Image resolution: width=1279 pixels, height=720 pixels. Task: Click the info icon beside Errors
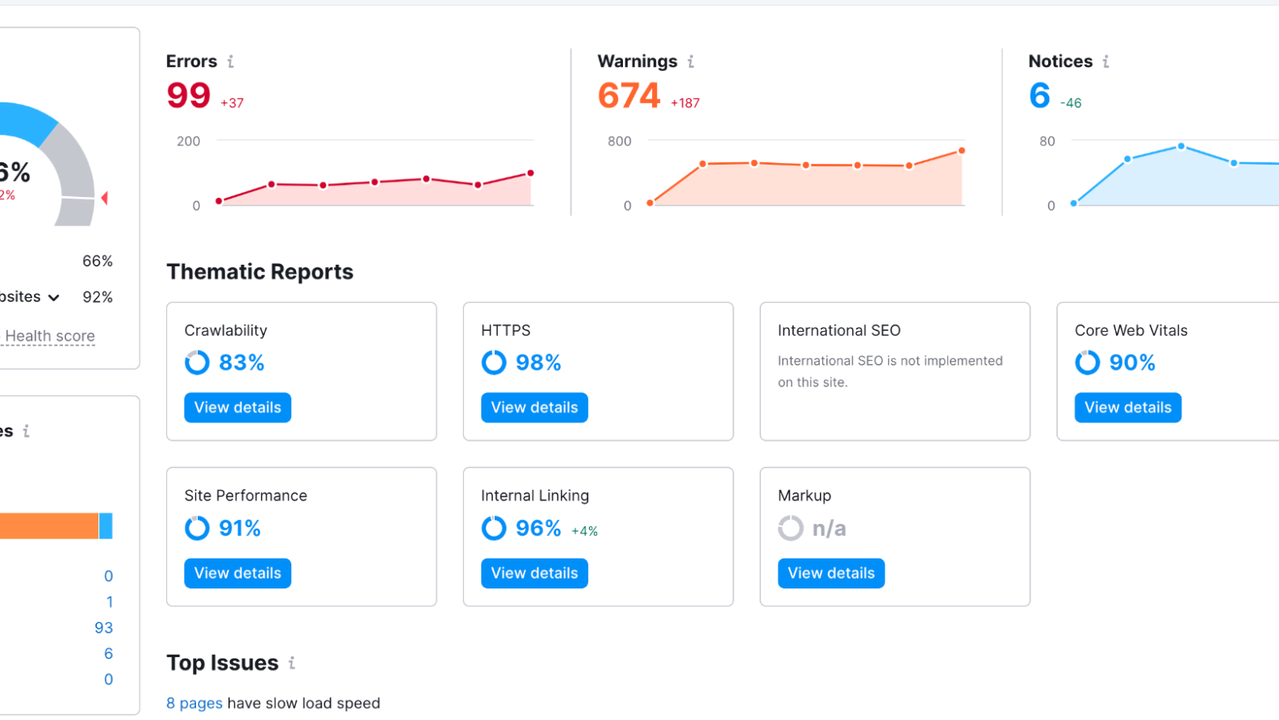click(x=231, y=62)
